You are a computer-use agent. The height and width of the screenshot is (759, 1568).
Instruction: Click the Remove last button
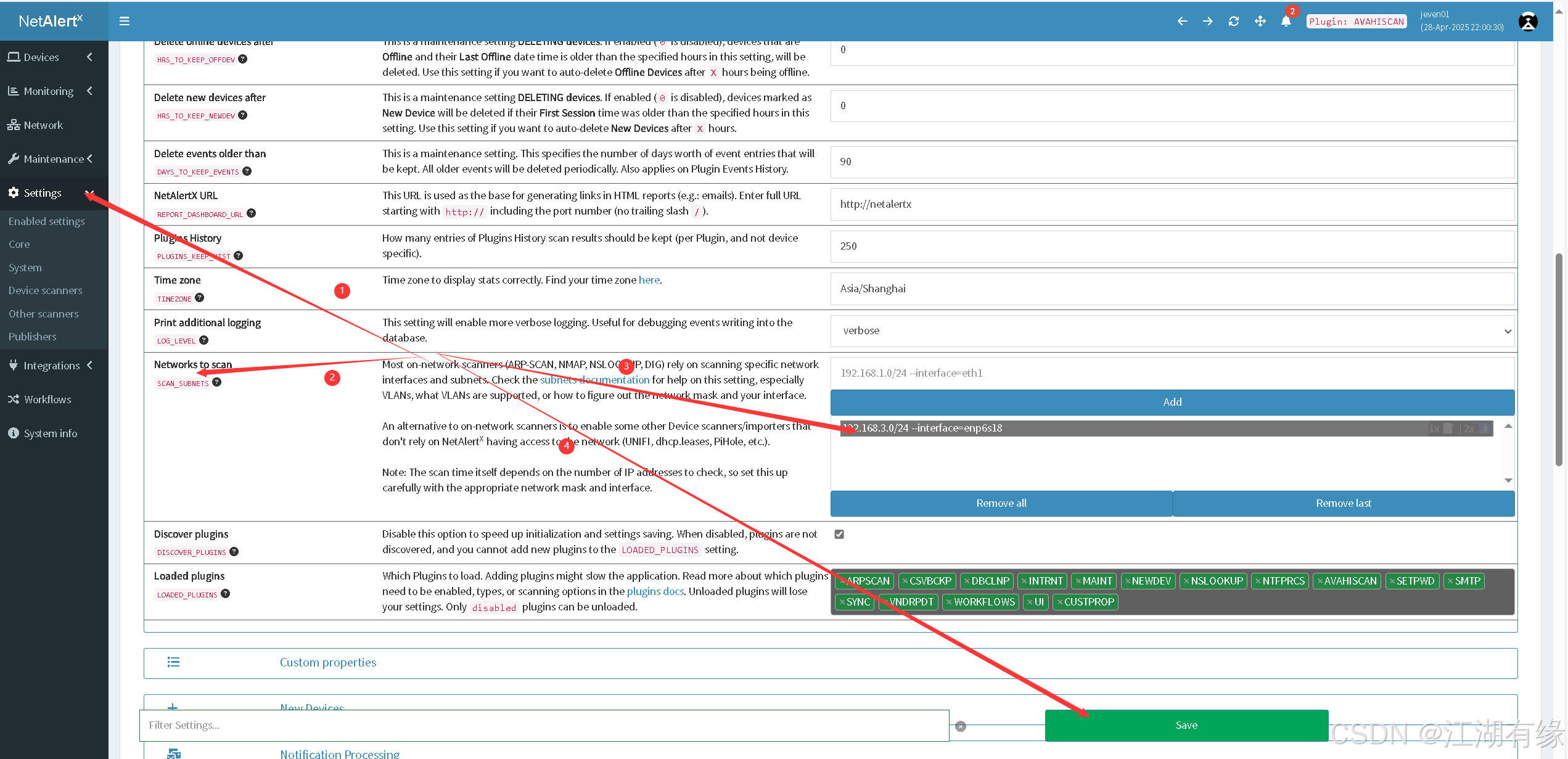[1344, 504]
